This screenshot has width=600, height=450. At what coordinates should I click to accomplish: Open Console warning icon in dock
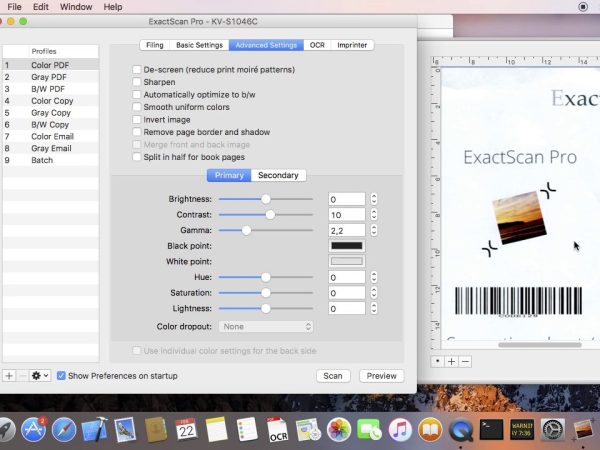pyautogui.click(x=522, y=429)
